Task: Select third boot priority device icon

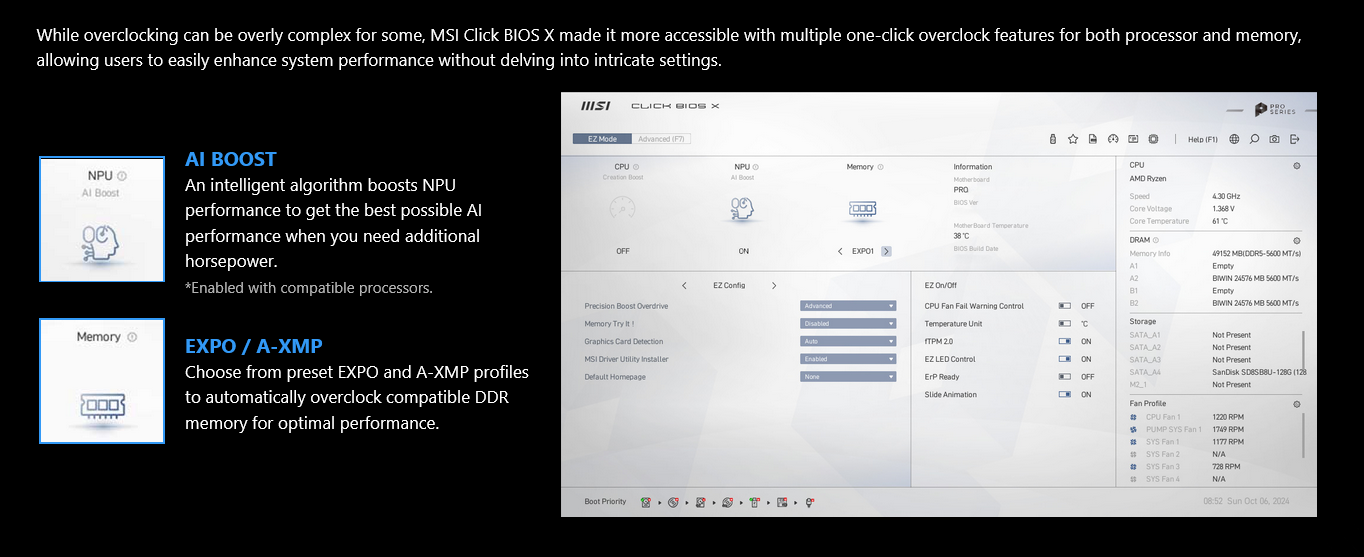Action: pos(700,502)
